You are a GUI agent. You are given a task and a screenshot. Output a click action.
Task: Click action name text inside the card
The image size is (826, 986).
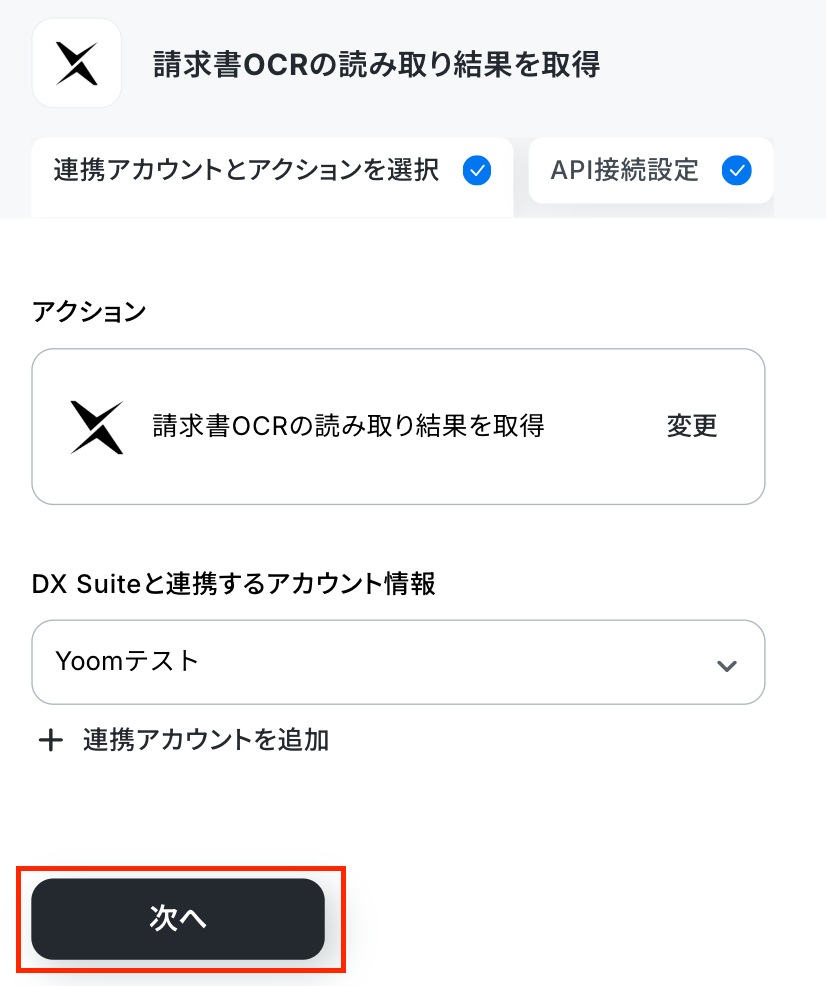click(348, 426)
